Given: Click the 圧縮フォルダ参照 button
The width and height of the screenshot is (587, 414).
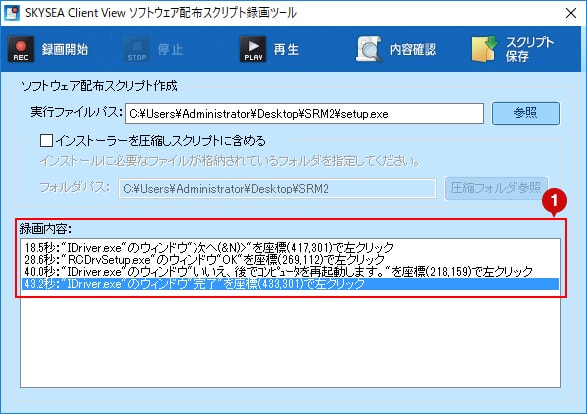Looking at the screenshot, I should 496,188.
